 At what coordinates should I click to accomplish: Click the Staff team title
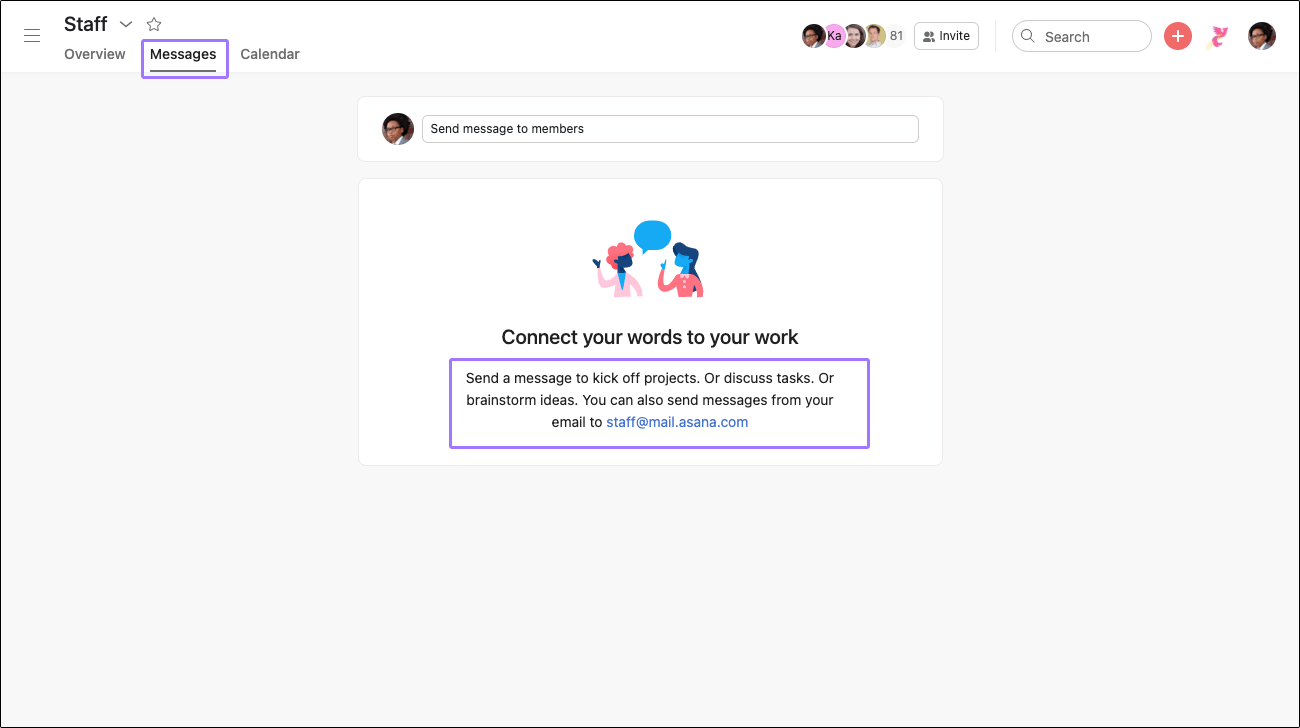tap(86, 24)
